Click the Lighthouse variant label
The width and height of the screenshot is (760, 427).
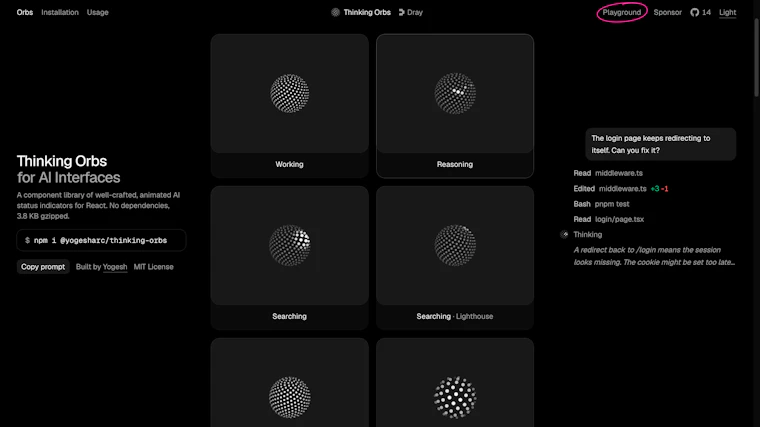474,316
